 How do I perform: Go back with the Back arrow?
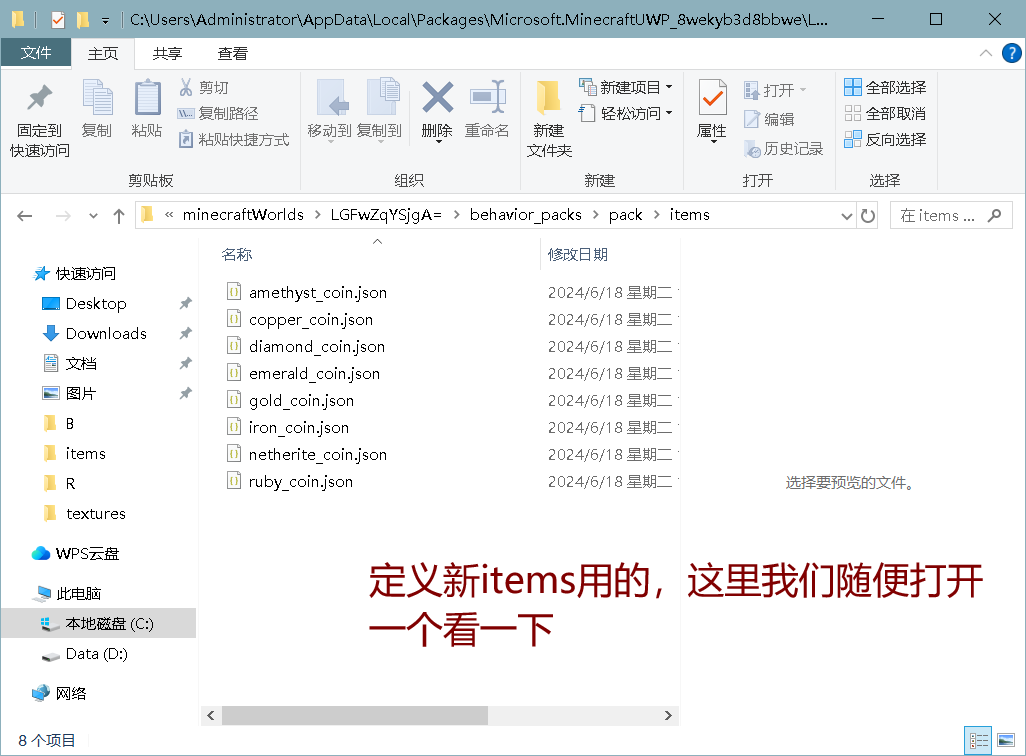coord(25,216)
